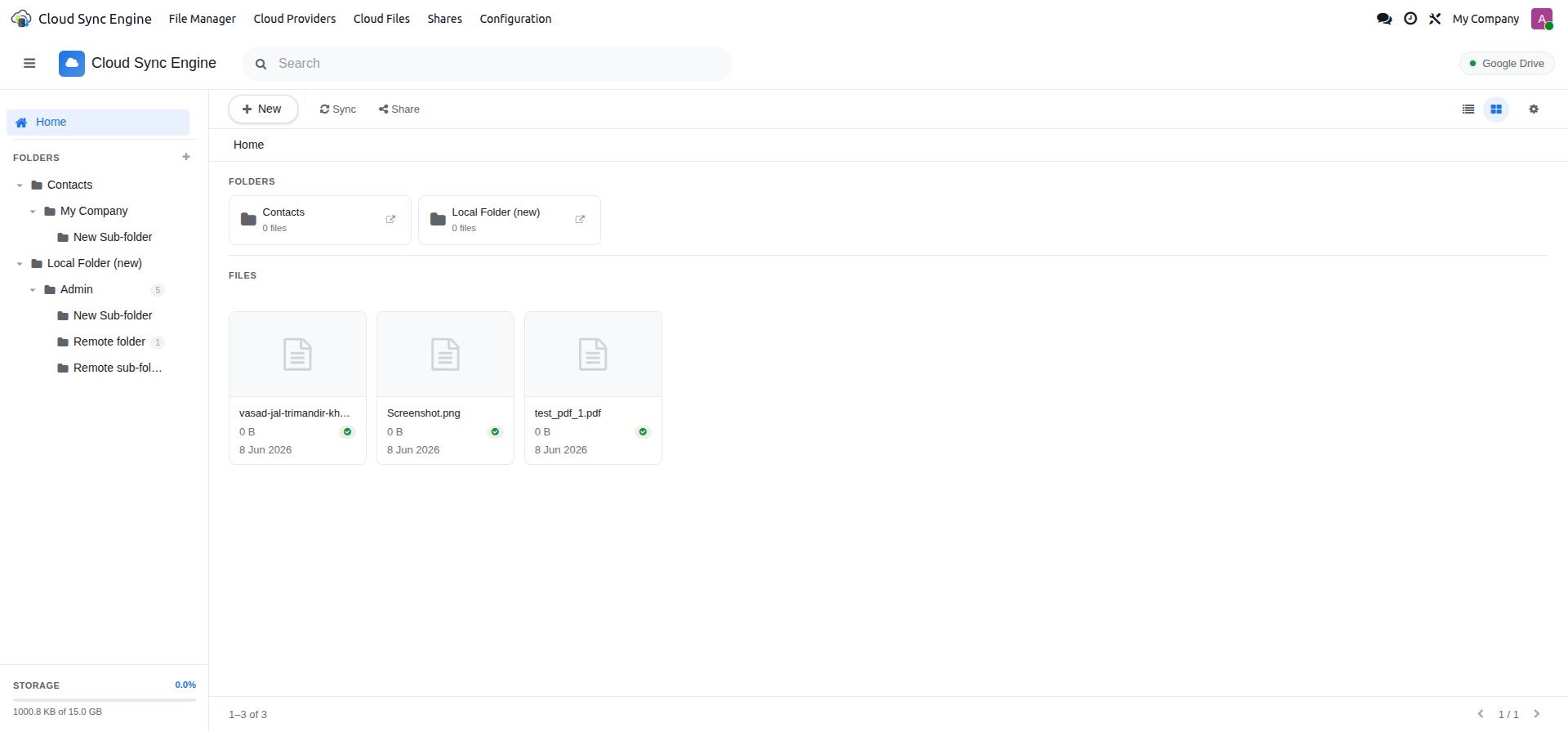The height and width of the screenshot is (732, 1568).
Task: Click the Share button
Action: (399, 109)
